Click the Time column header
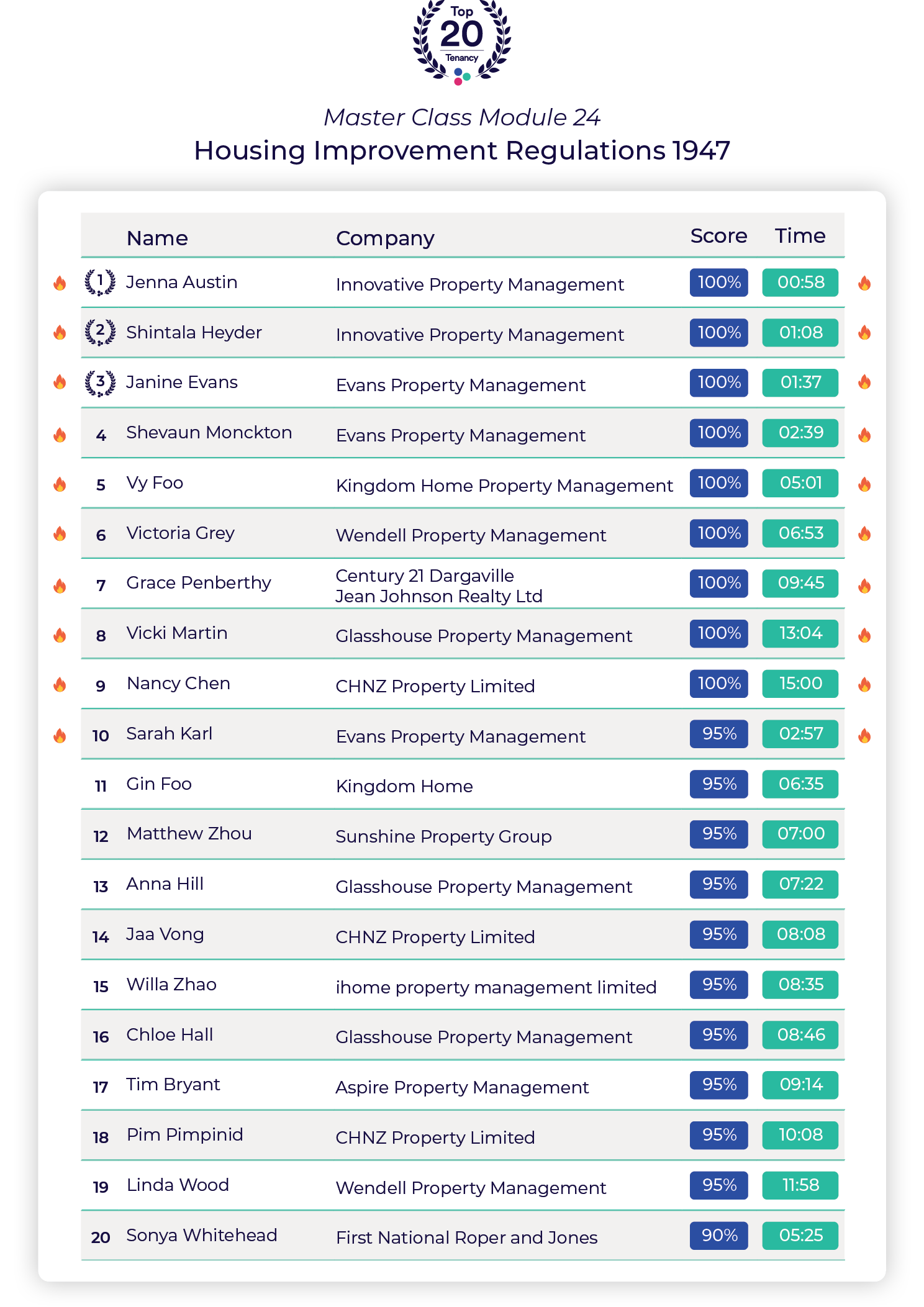Screen dimensions: 924x1307 [800, 236]
